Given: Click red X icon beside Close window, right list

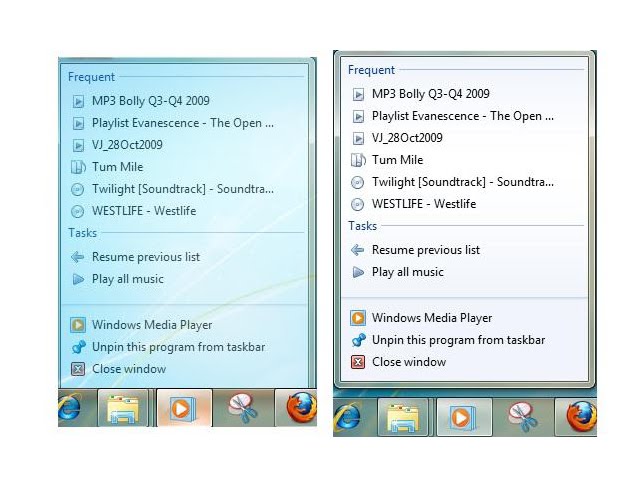Looking at the screenshot, I should 358,362.
